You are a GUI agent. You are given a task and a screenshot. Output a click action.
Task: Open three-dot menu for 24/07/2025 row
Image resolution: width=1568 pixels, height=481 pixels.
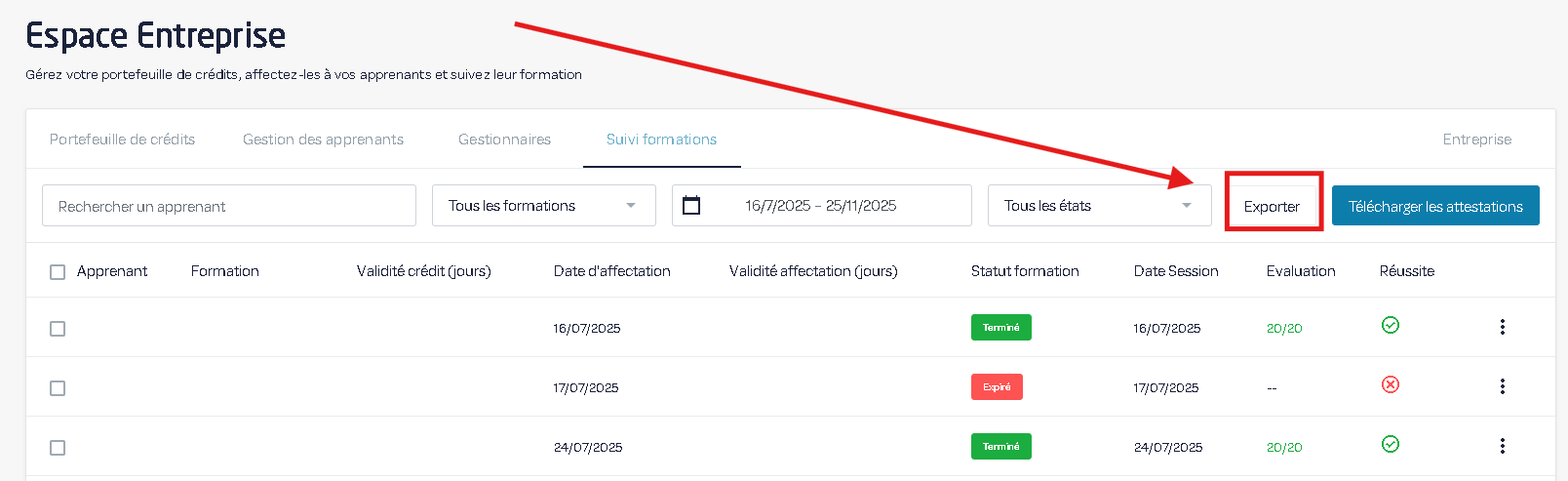[1502, 446]
